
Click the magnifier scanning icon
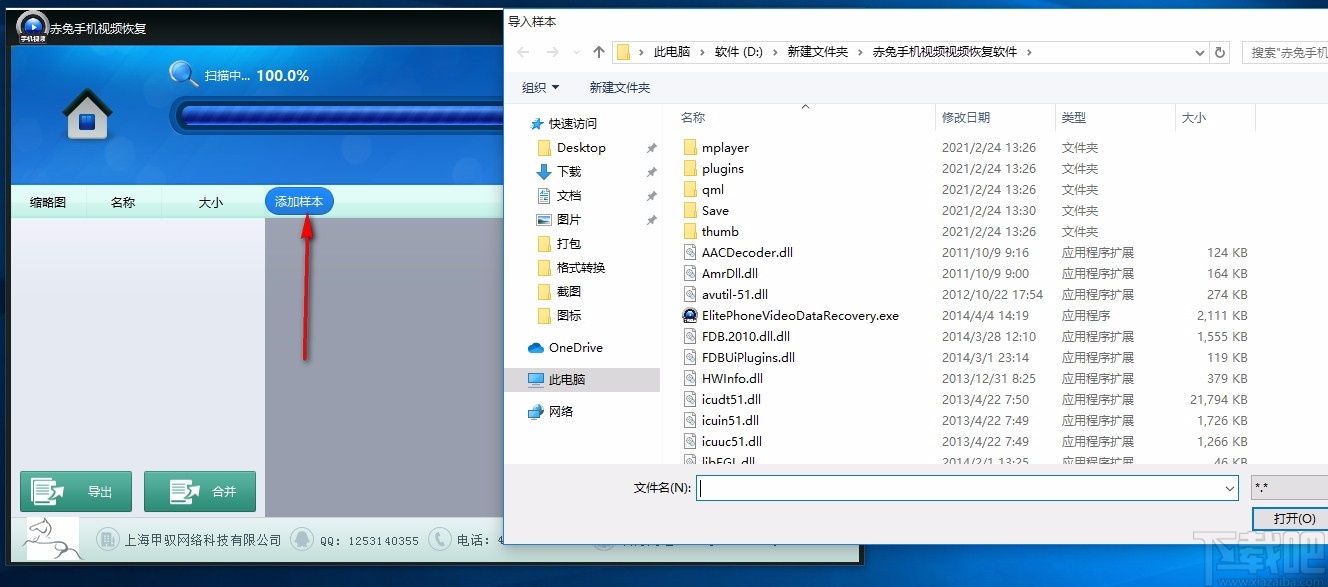pos(184,74)
